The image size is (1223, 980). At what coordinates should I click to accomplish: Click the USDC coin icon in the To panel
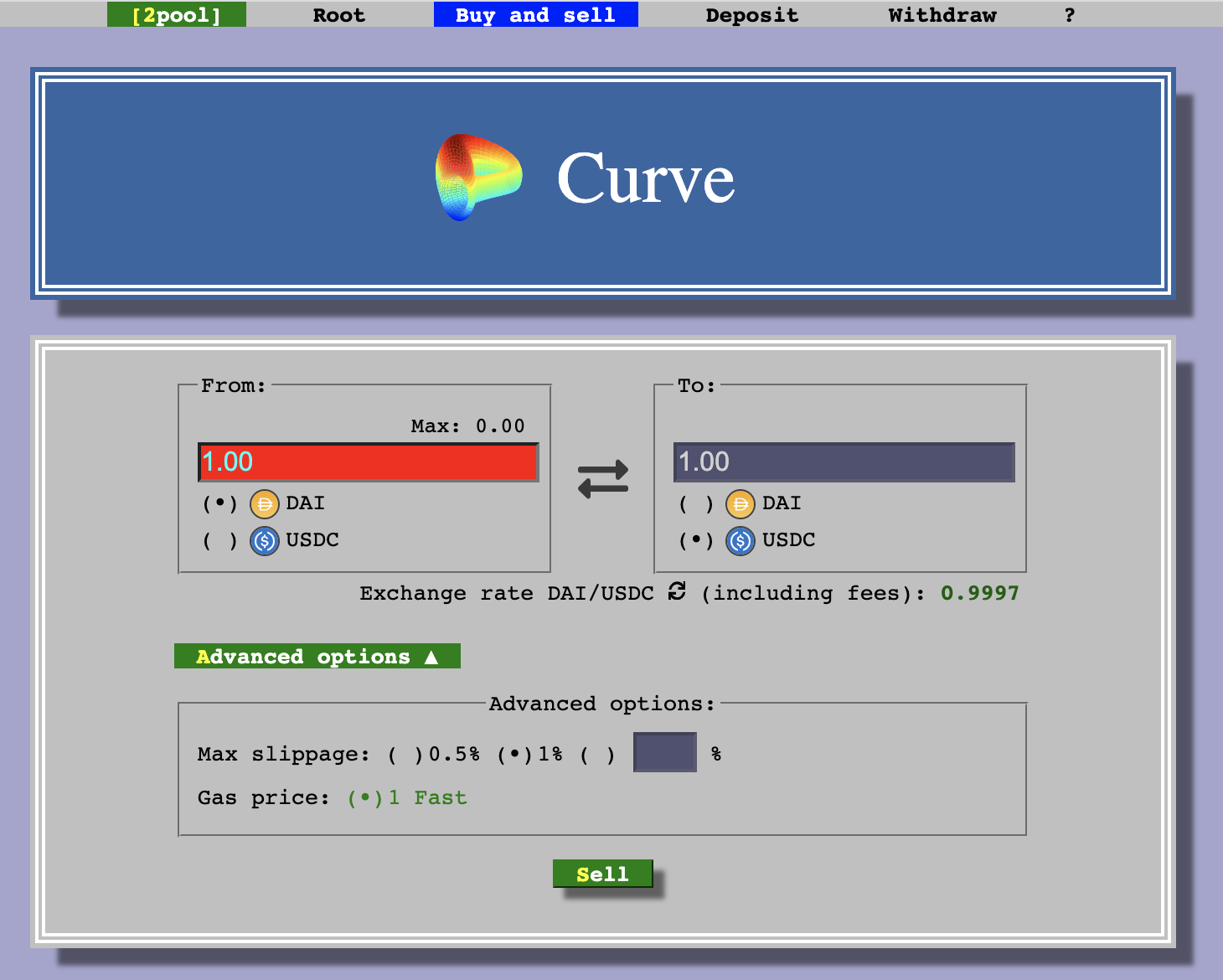(x=741, y=540)
